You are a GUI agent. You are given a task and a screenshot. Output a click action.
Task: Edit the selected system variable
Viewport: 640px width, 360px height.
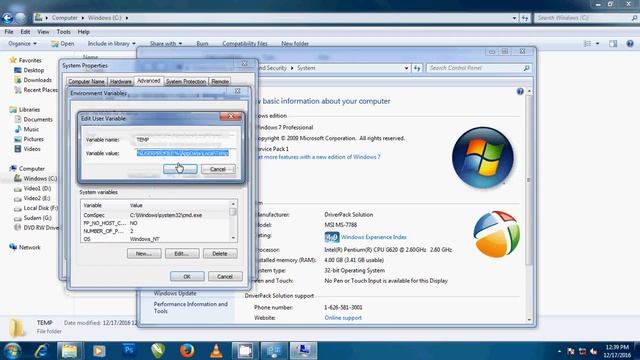[182, 253]
